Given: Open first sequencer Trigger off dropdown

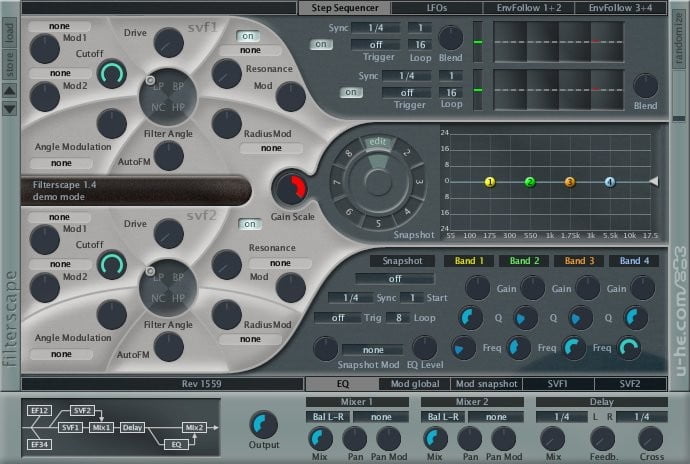Looking at the screenshot, I should [x=376, y=44].
